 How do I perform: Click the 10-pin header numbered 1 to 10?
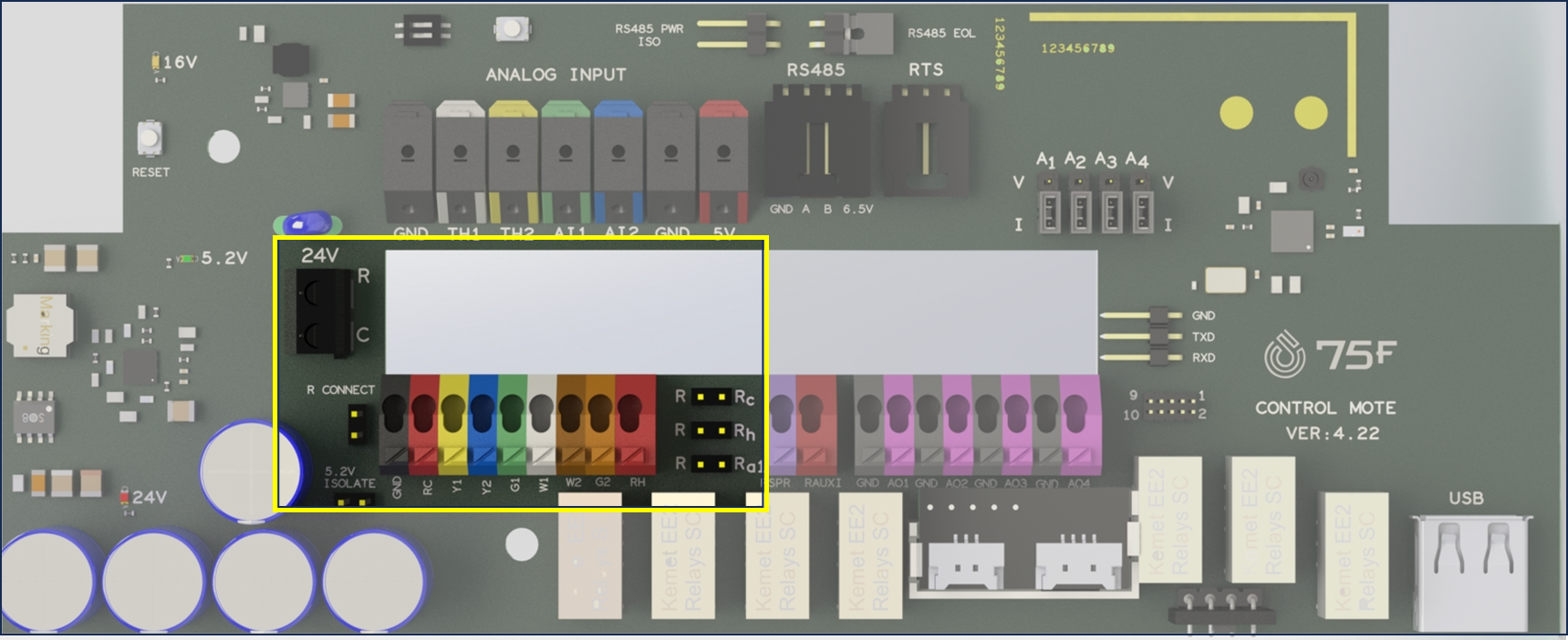tap(1170, 406)
